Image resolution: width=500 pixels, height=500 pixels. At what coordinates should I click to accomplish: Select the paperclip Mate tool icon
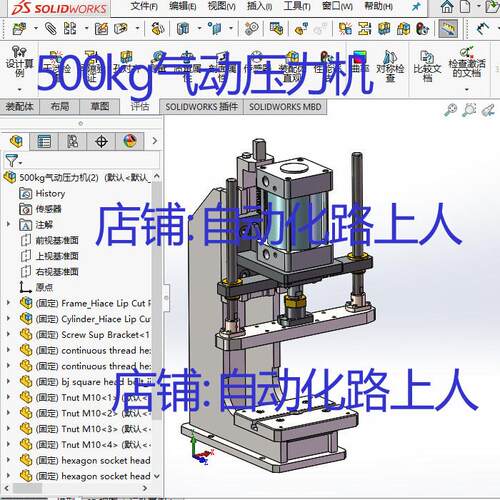pyautogui.click(x=51, y=29)
